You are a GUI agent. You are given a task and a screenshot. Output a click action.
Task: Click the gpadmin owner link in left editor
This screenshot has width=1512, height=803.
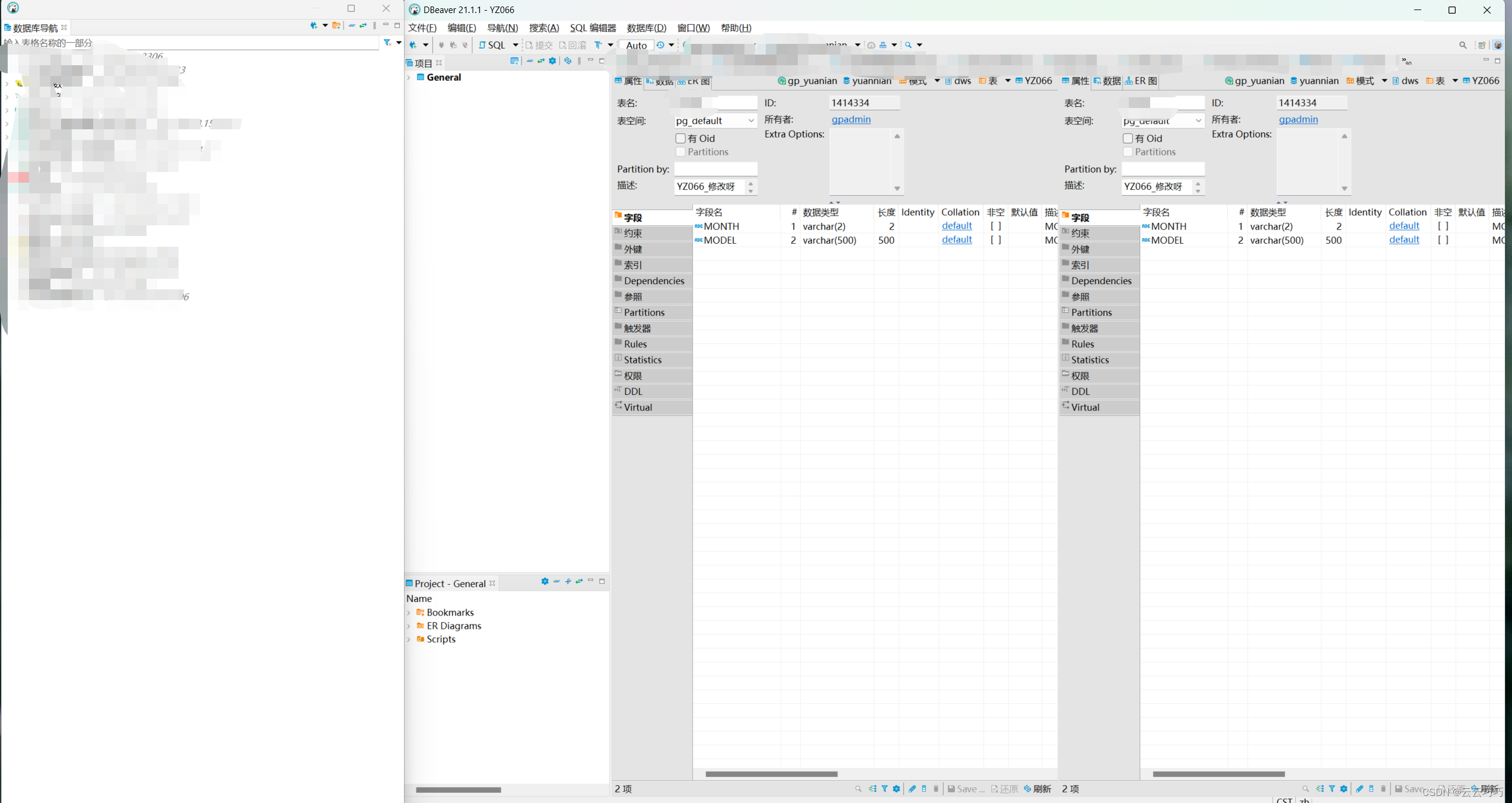coord(851,119)
